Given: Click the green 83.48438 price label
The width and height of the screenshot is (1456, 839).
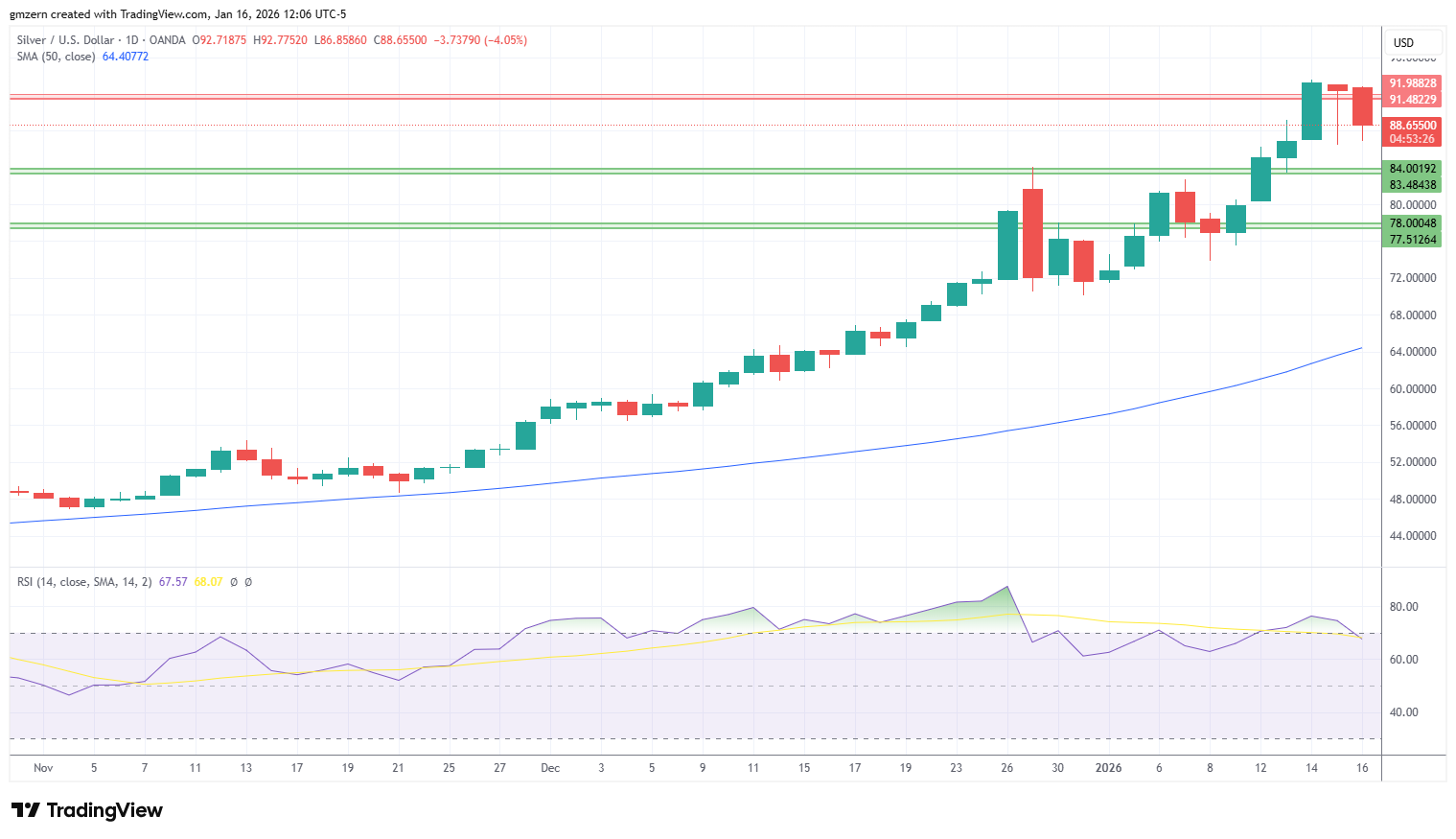Looking at the screenshot, I should 1412,185.
